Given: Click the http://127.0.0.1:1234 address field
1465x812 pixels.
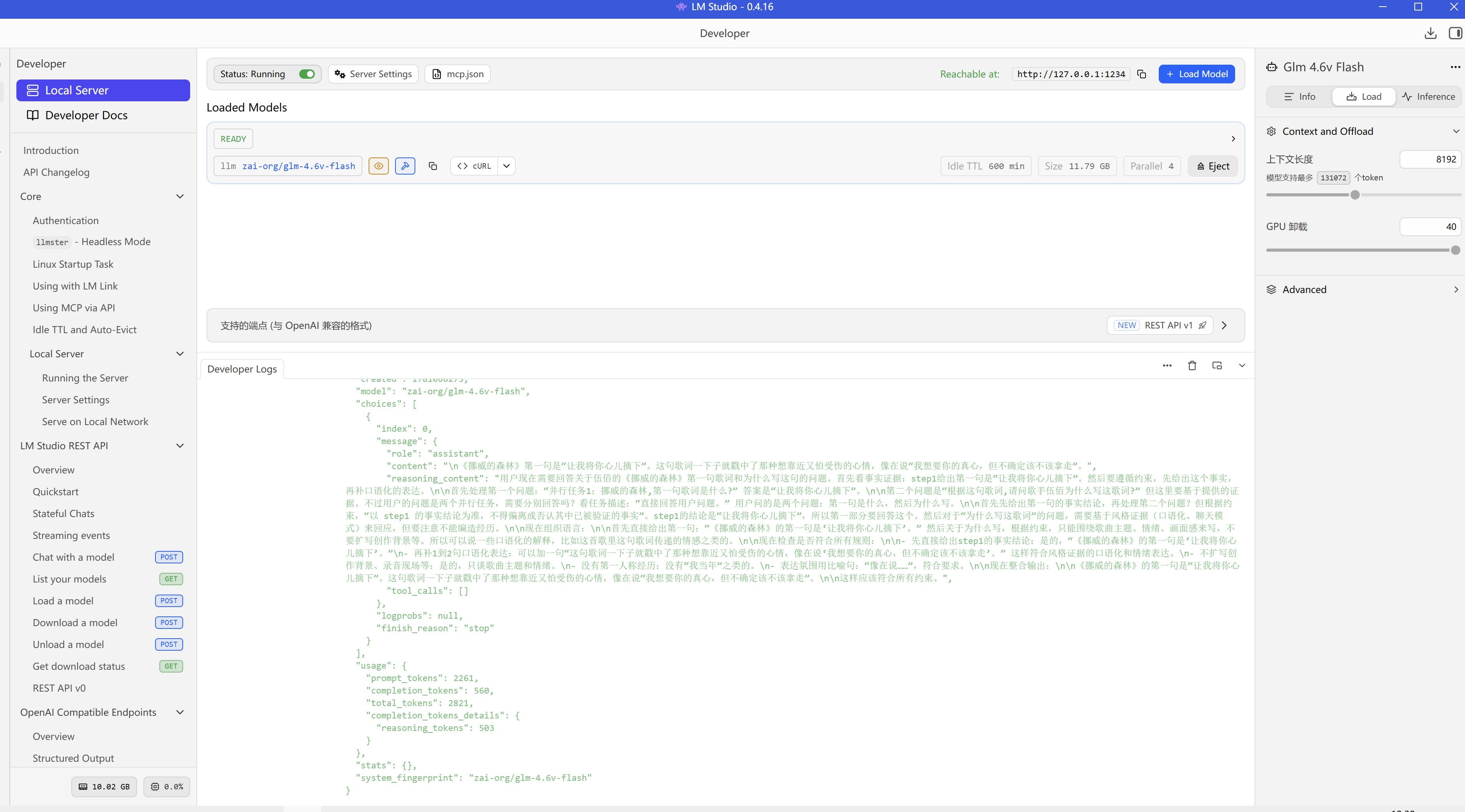Looking at the screenshot, I should pyautogui.click(x=1071, y=74).
